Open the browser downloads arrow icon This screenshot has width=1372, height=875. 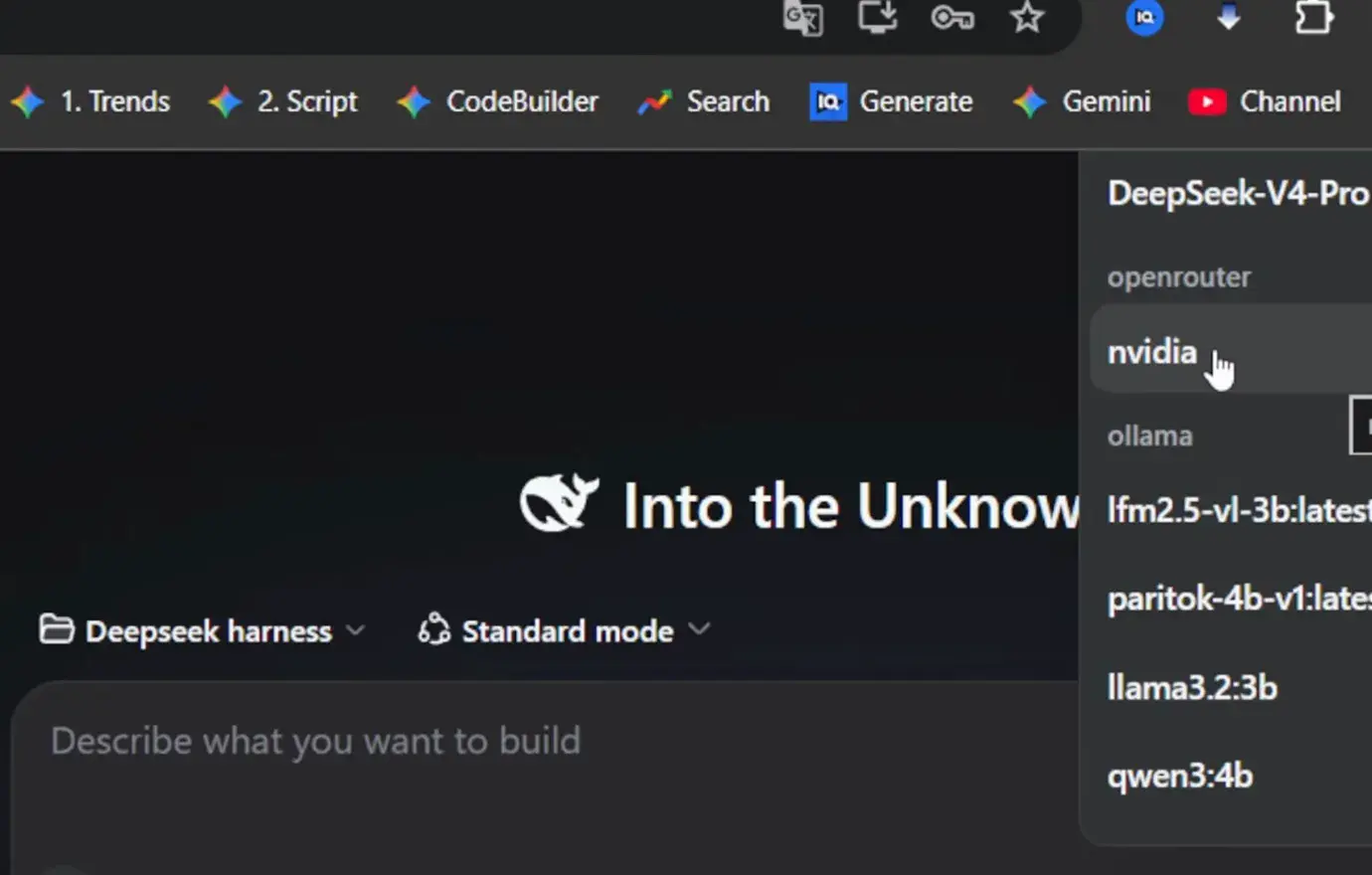pos(1229,17)
